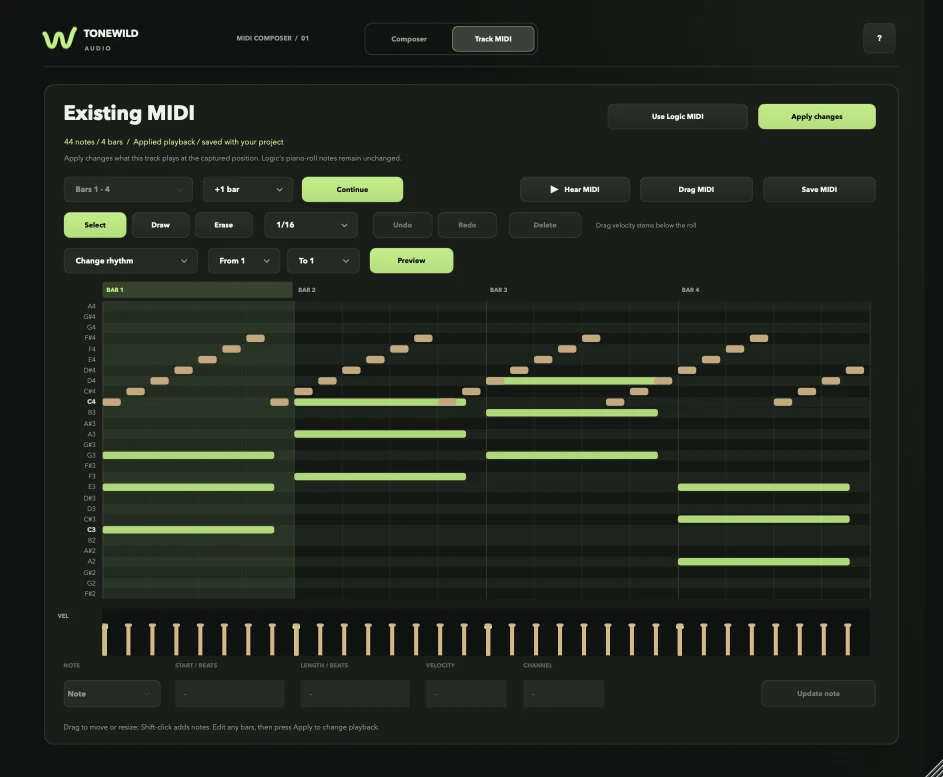Select the long A2 note in bar 4
Viewport: 943px width, 777px height.
[x=764, y=562]
